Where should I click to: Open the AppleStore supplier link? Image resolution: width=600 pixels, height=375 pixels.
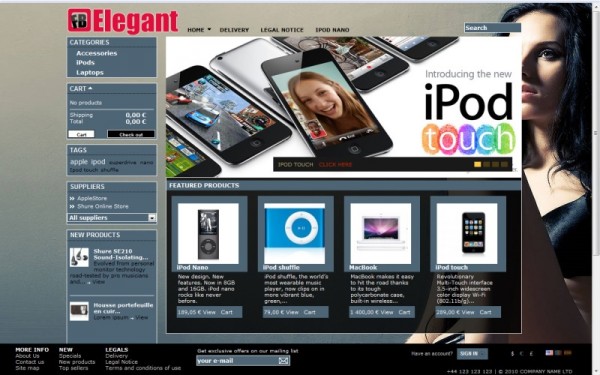click(x=92, y=198)
